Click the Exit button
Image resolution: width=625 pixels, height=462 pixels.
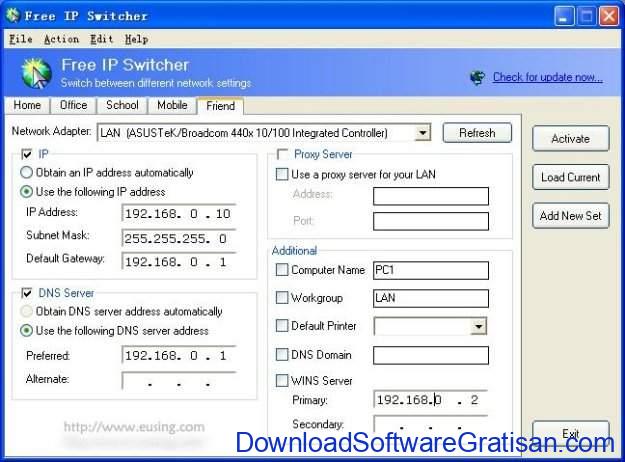pyautogui.click(x=570, y=433)
